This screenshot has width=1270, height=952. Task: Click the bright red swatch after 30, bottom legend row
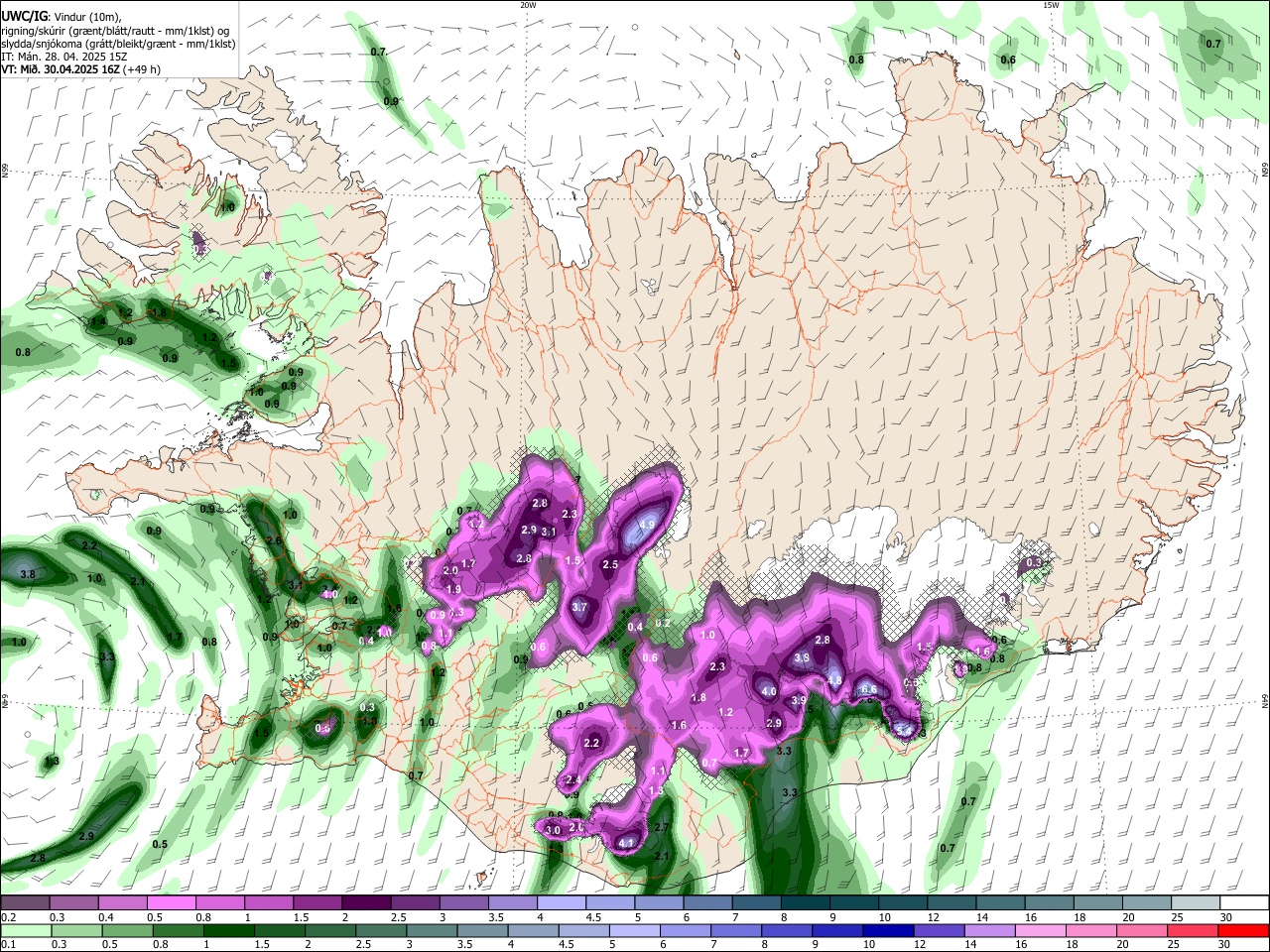[1242, 930]
